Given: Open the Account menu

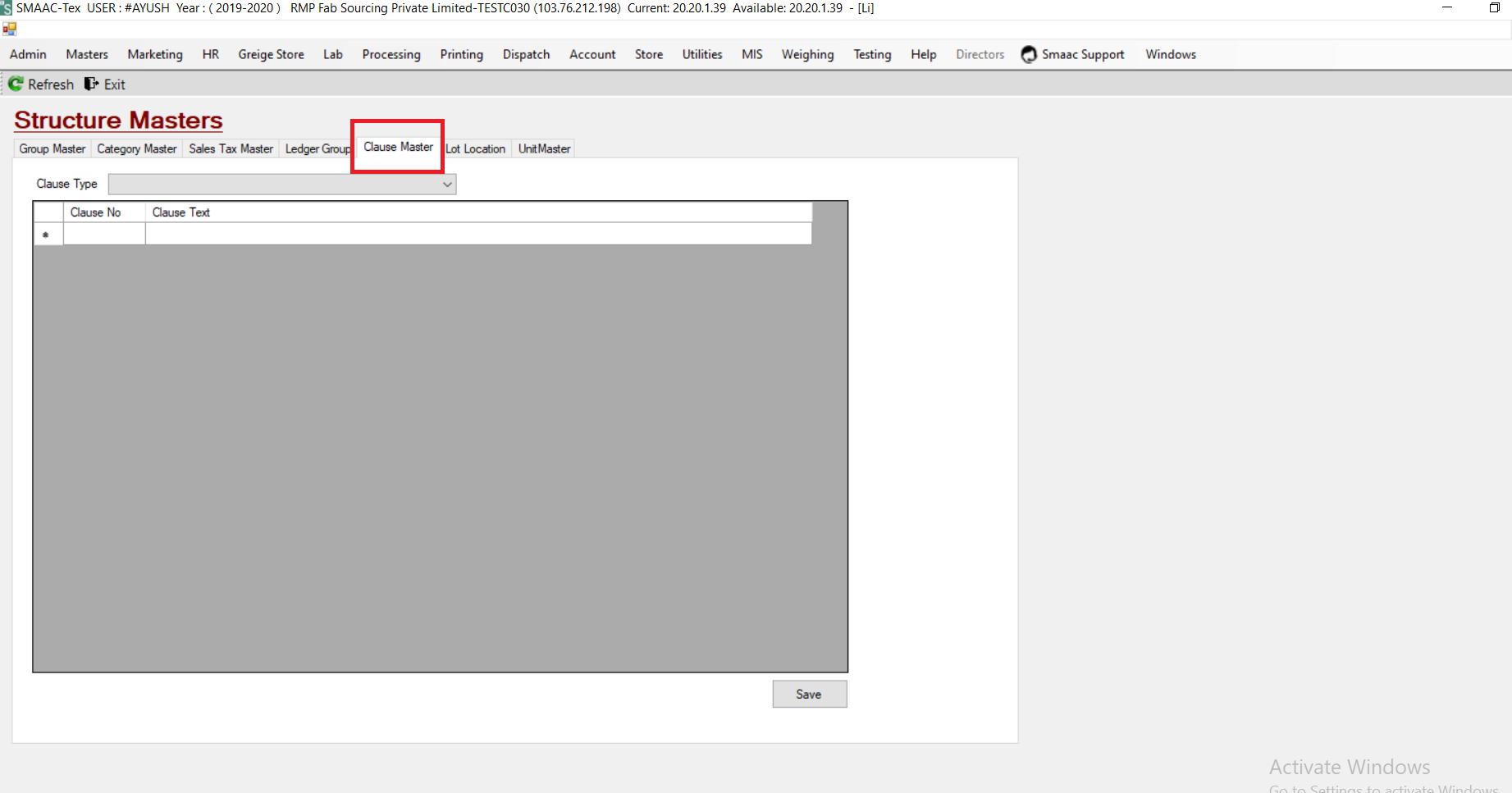Looking at the screenshot, I should [592, 54].
